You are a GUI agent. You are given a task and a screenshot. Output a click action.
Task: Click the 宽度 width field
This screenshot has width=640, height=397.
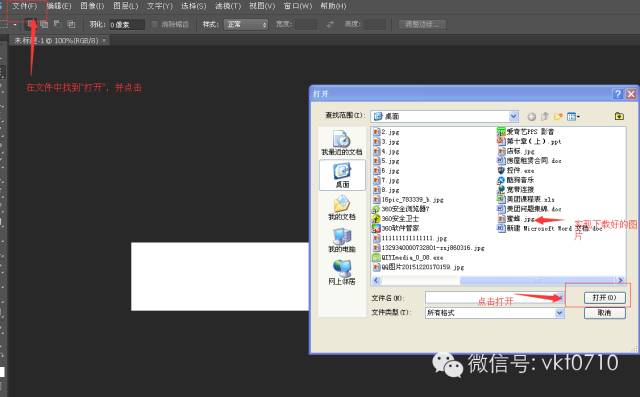tap(306, 24)
